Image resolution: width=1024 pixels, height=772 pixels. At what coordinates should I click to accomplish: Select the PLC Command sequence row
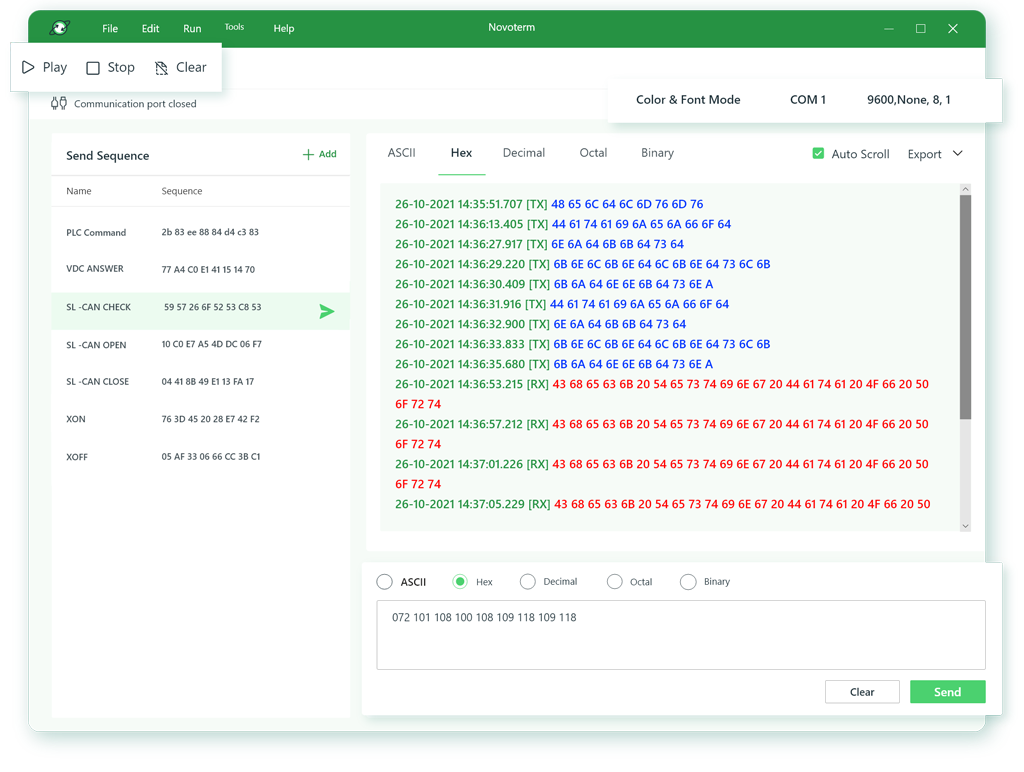pyautogui.click(x=200, y=232)
